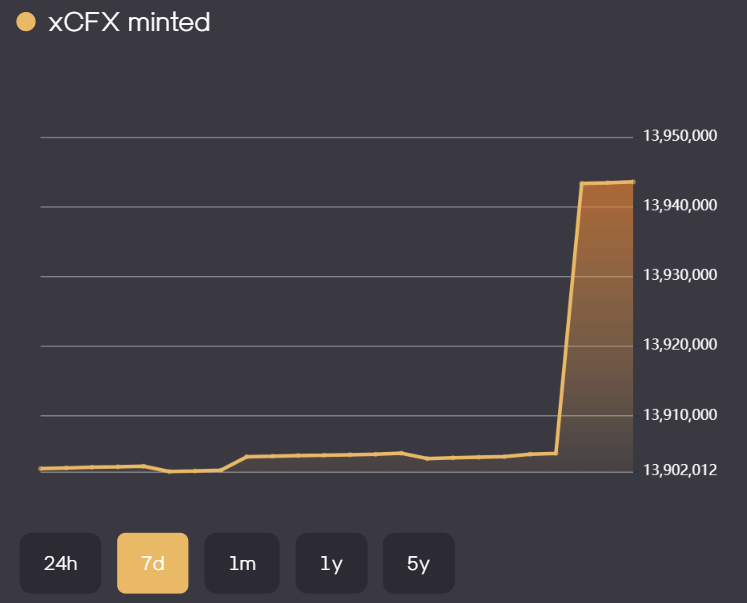Show the 5y time range
Image resolution: width=747 pixels, height=603 pixels.
tap(418, 563)
